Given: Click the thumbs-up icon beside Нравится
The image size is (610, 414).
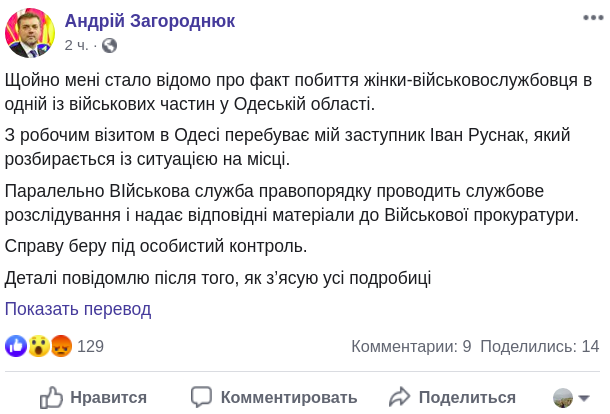Looking at the screenshot, I should point(51,397).
